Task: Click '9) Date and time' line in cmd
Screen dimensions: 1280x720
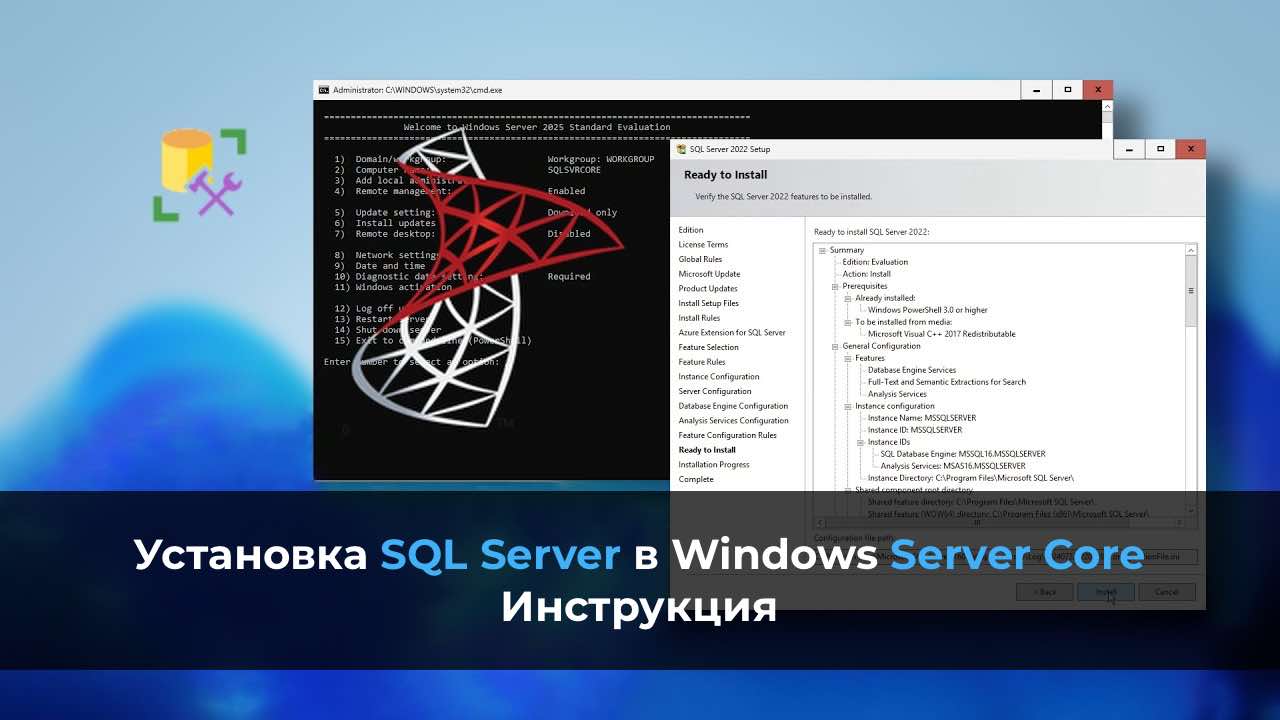Action: point(380,266)
